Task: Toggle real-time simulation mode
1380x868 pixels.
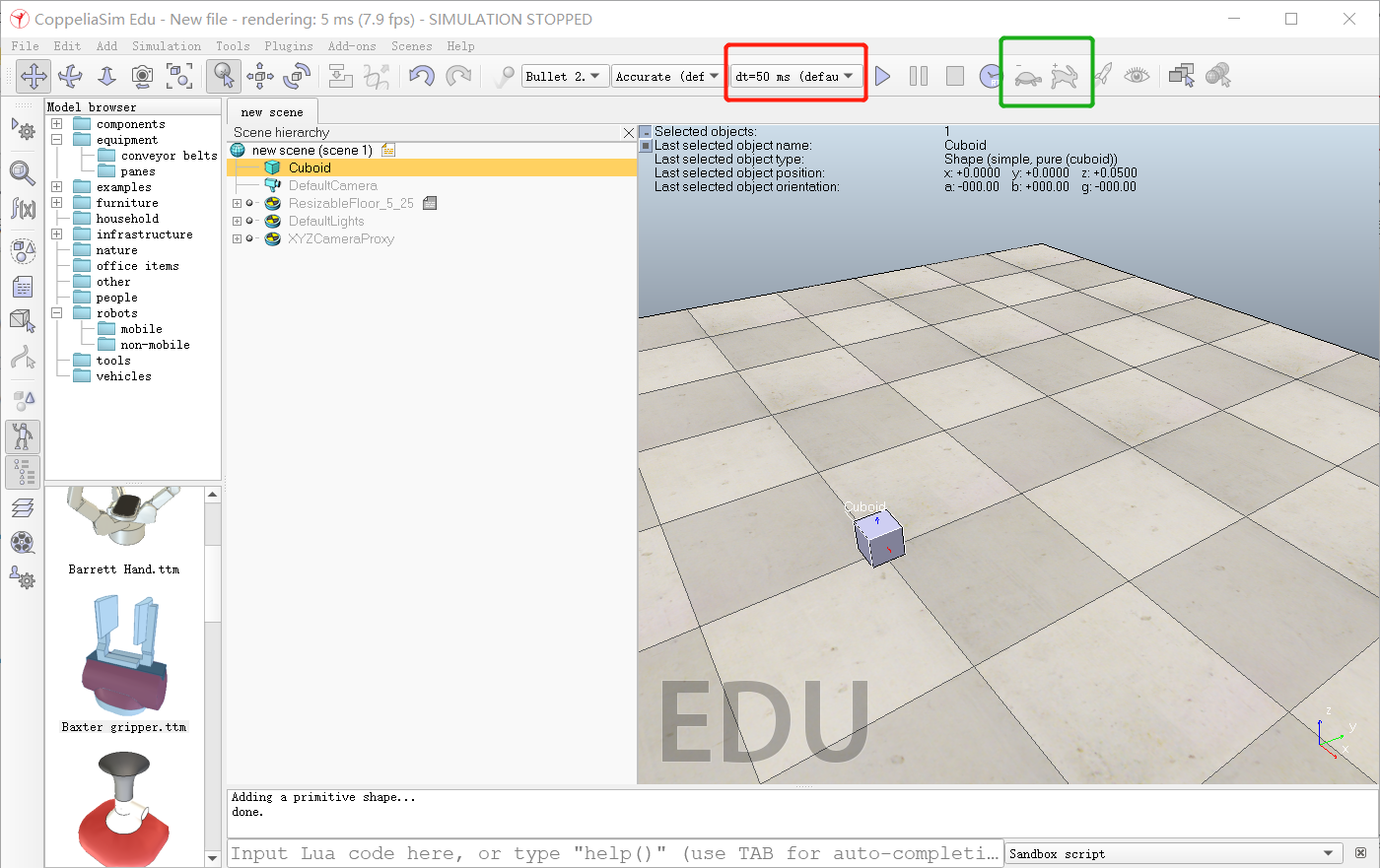Action: [991, 76]
